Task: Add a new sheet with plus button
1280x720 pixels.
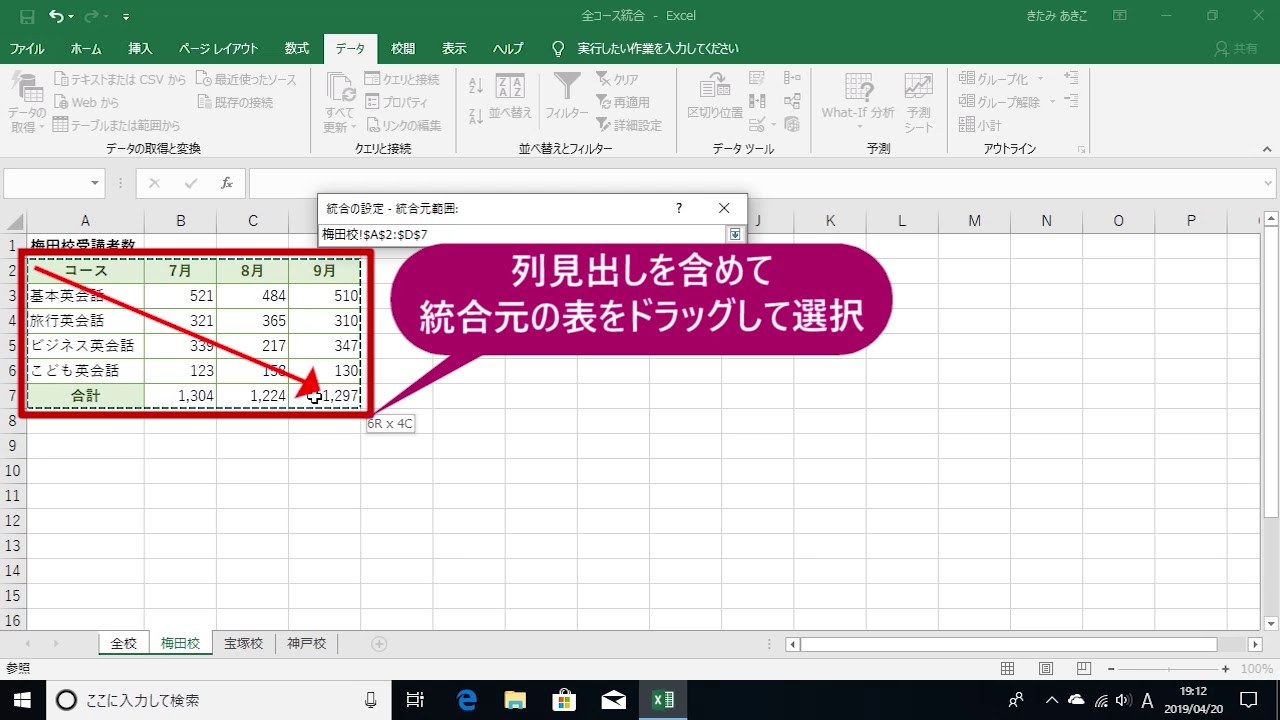Action: coord(379,644)
